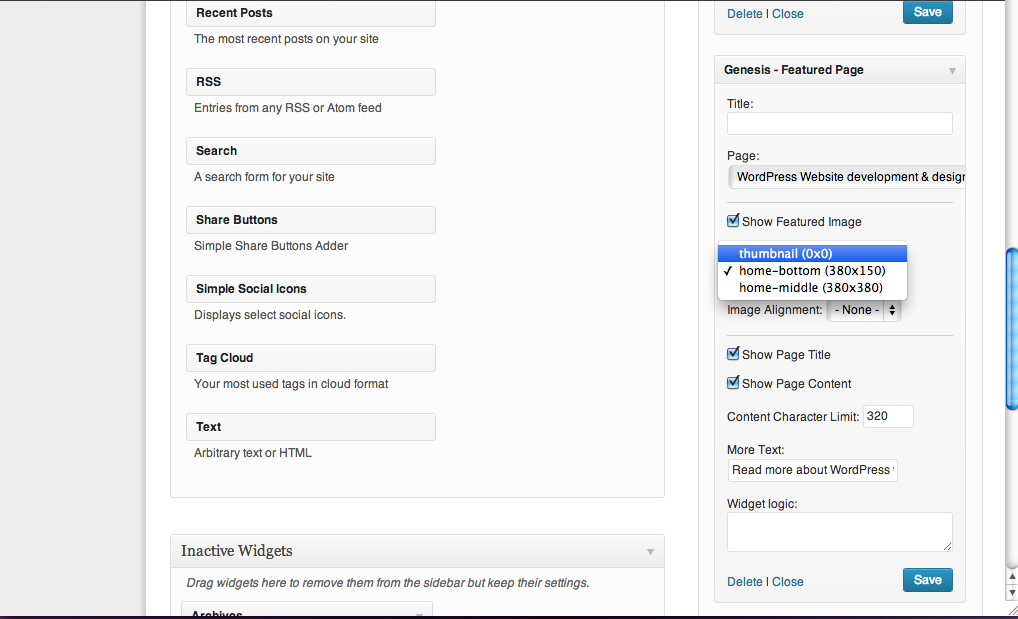This screenshot has width=1018, height=619.
Task: Focus the Content Character Limit field
Action: point(888,416)
